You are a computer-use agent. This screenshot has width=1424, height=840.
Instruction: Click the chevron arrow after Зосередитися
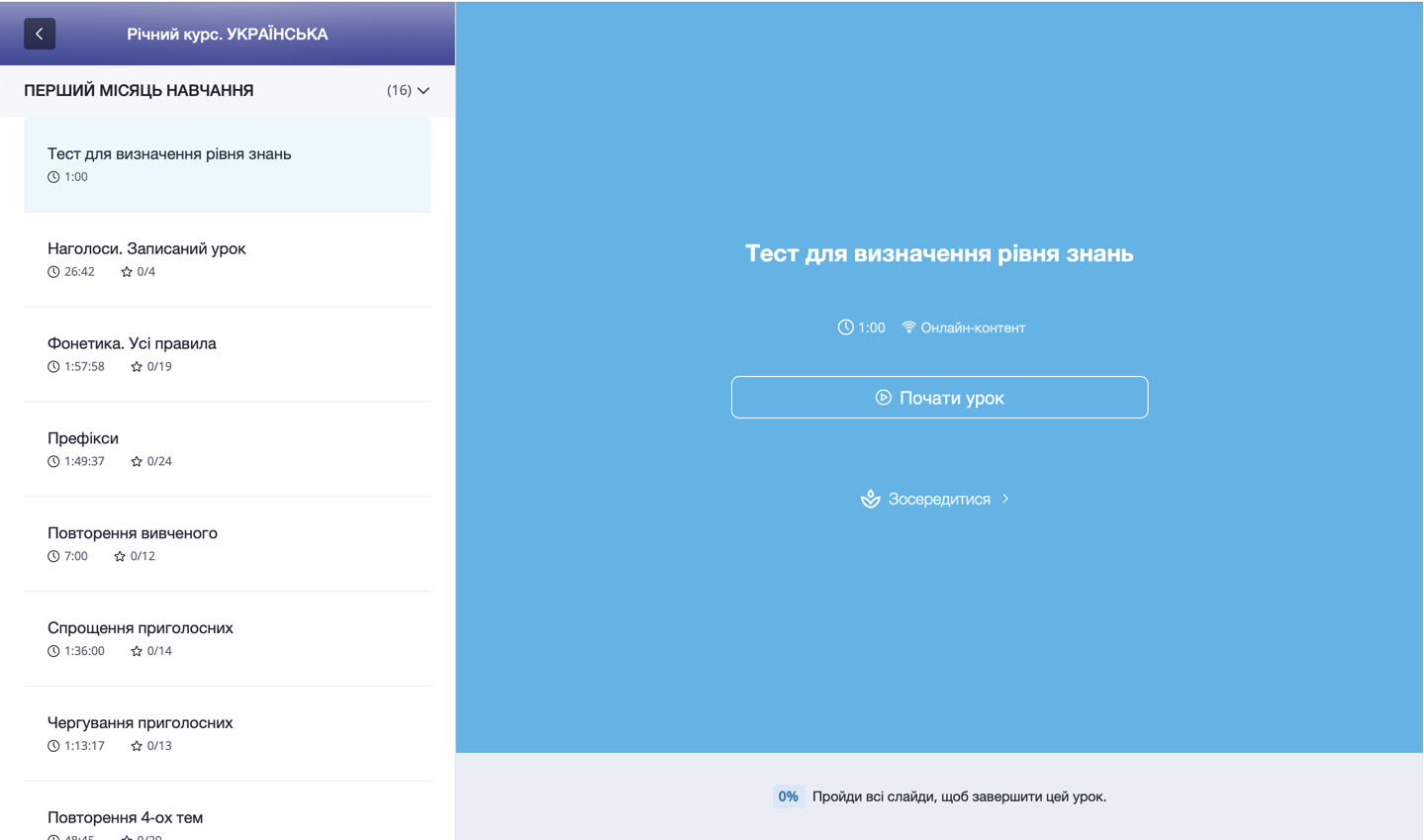[x=1005, y=499]
